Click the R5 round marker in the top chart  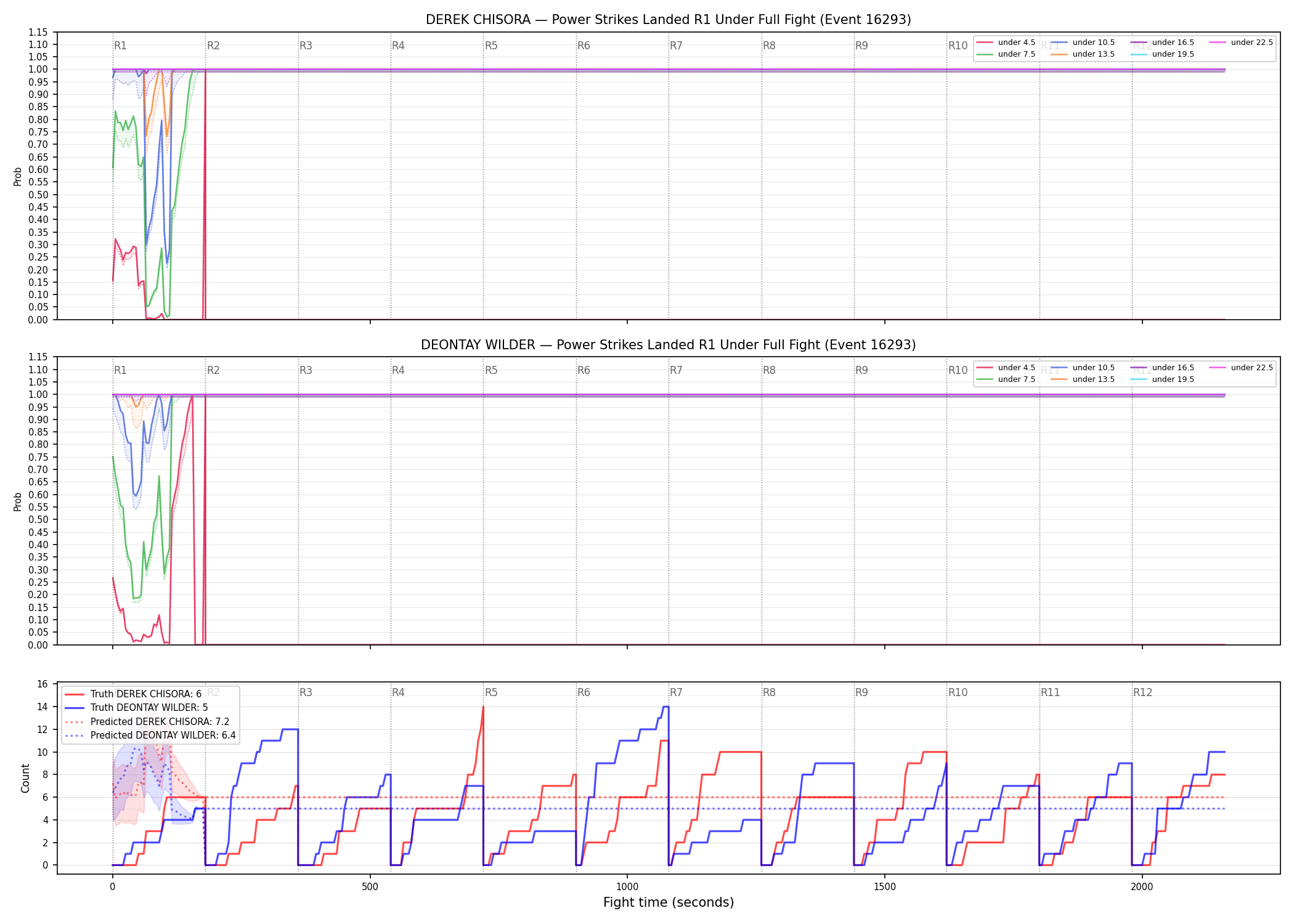pos(491,46)
